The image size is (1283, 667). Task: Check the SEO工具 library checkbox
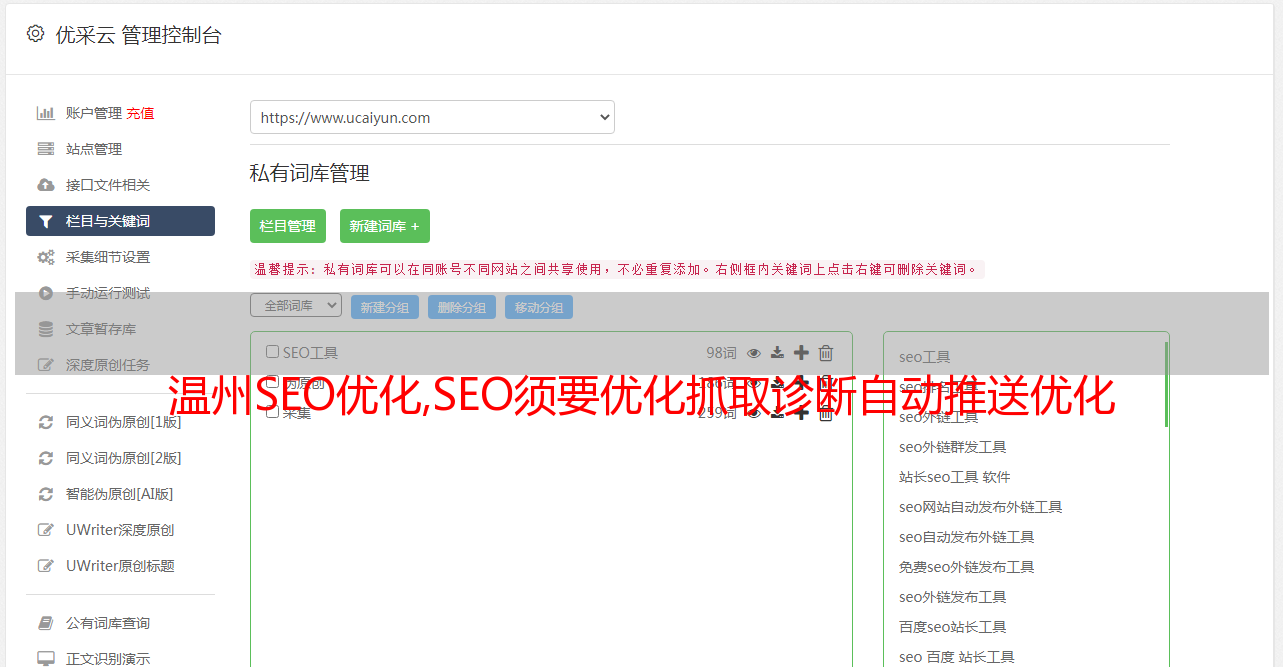(x=272, y=352)
